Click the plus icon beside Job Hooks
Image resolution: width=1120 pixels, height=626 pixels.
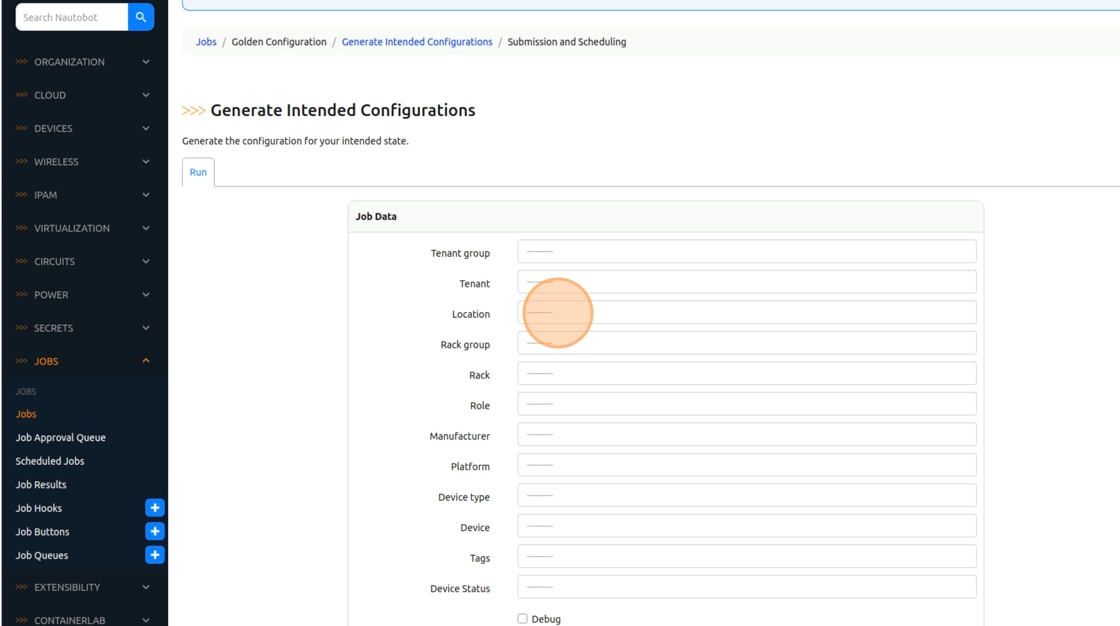point(154,508)
